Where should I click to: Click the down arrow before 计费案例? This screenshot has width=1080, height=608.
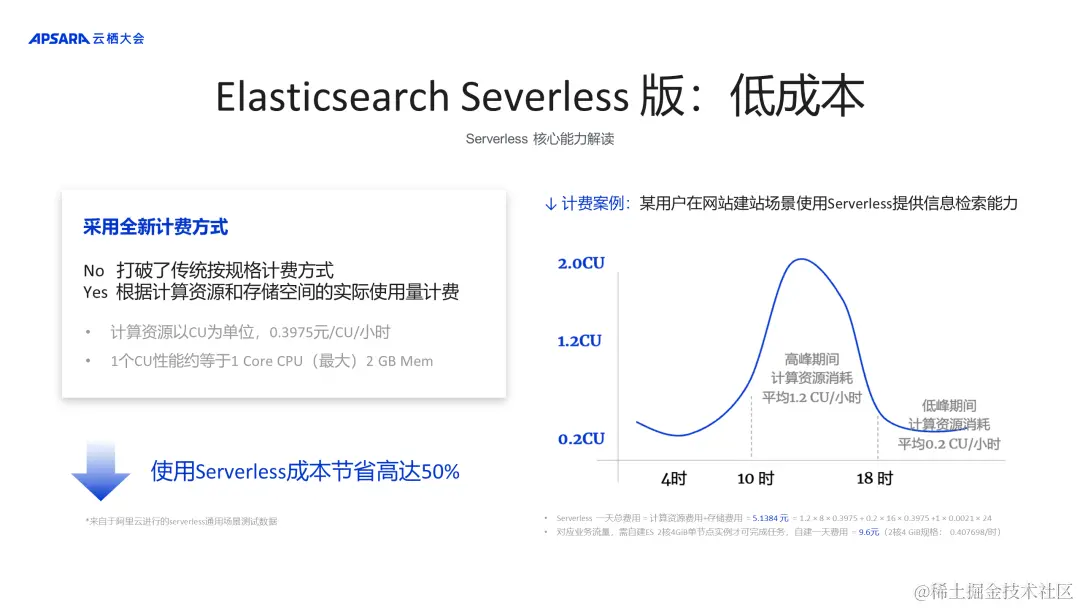551,202
